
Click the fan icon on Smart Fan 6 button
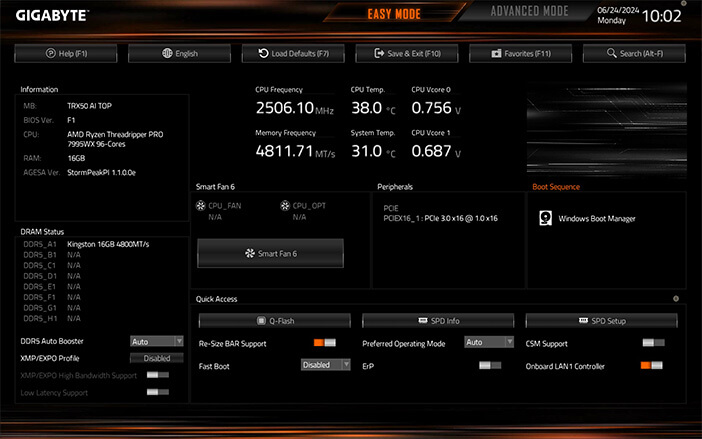[x=250, y=253]
